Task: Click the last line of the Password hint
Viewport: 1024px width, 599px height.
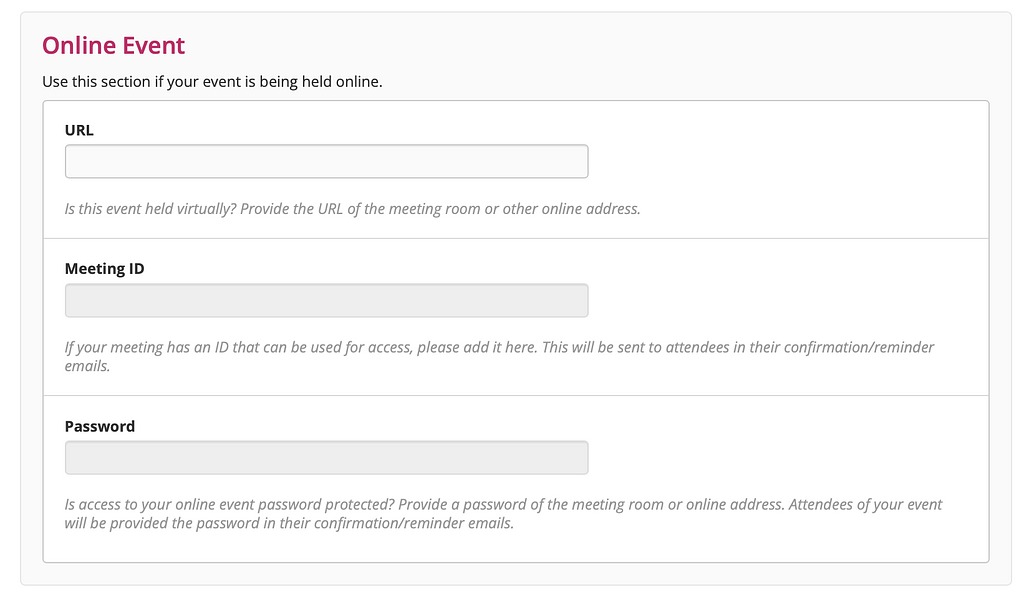Action: coord(289,524)
